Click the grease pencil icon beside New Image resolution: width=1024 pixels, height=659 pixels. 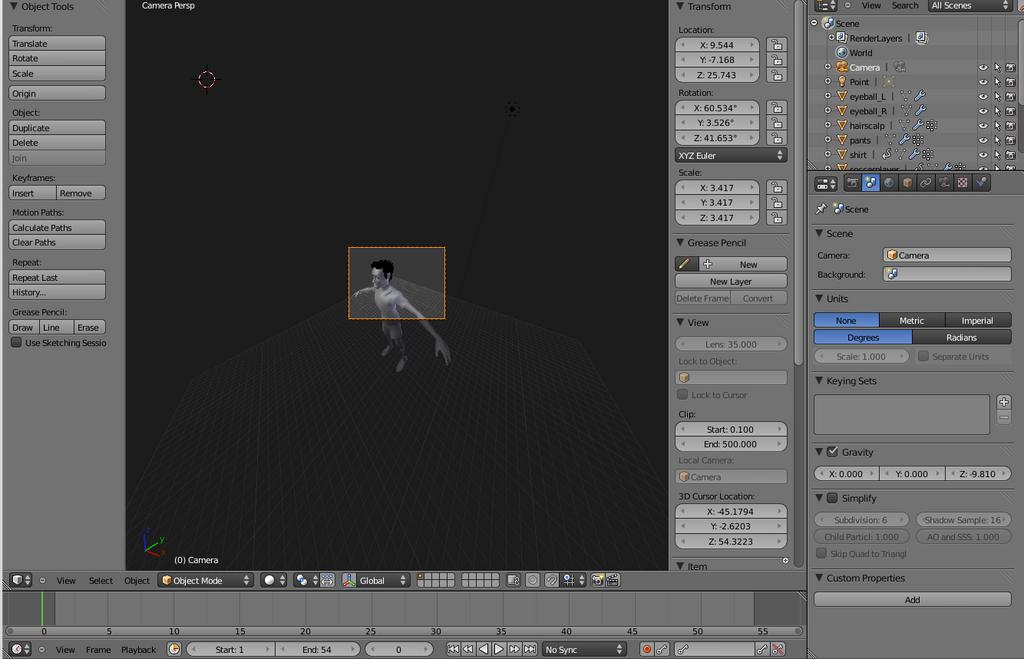(684, 264)
